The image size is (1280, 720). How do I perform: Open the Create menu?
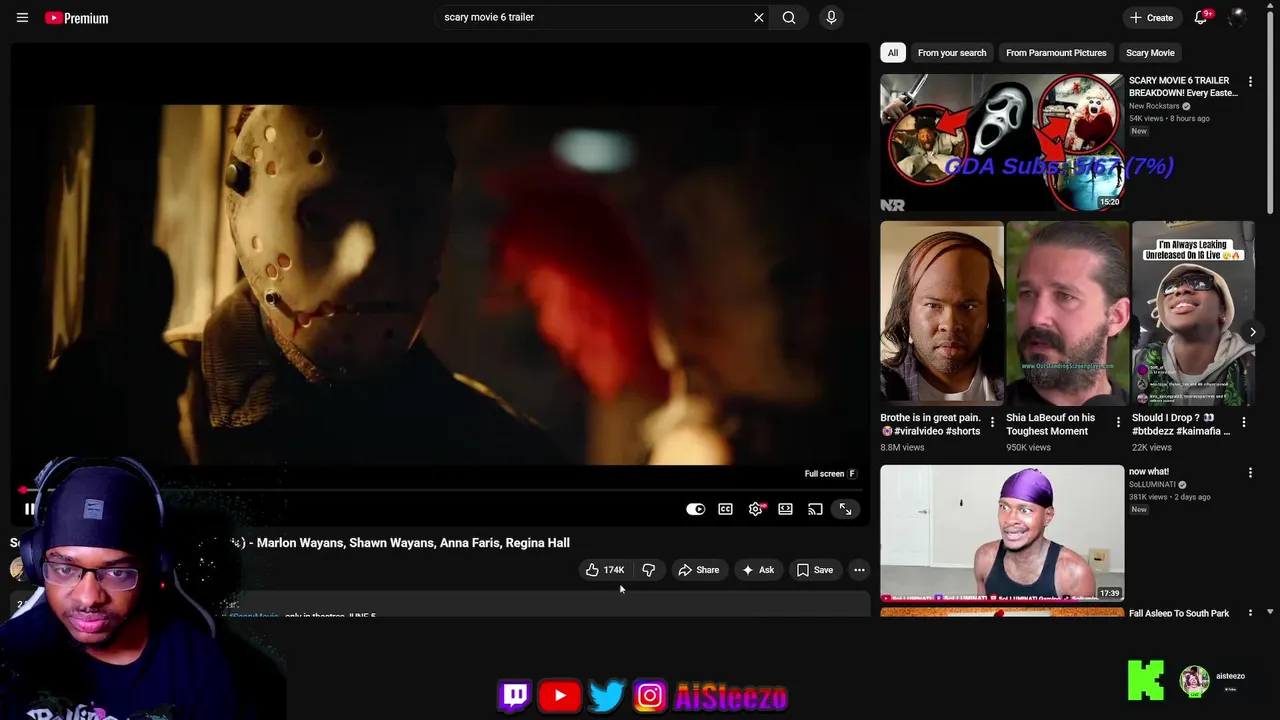coord(1151,18)
